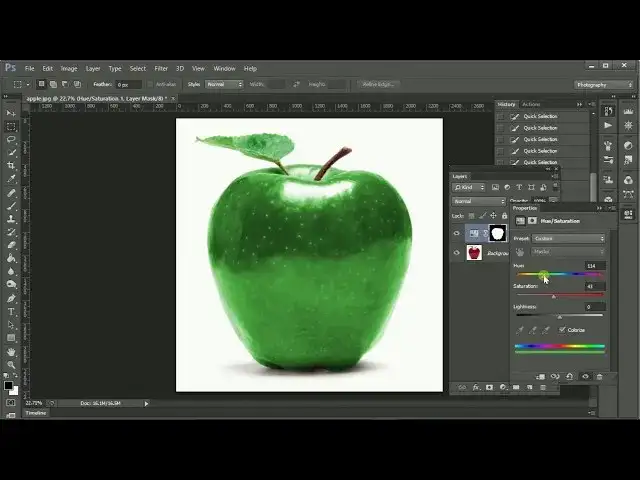Select the Clone Stamp tool
This screenshot has width=640, height=480.
coord(11,219)
